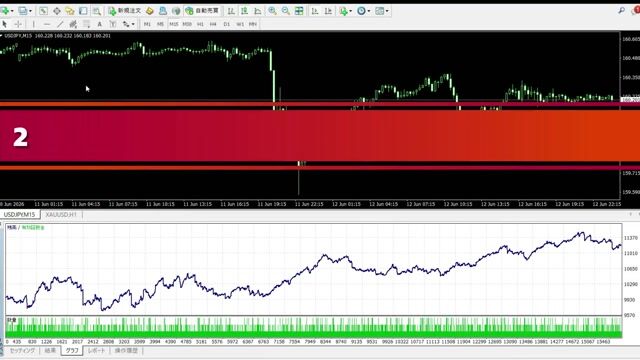Select the text label tool
The height and width of the screenshot is (360, 640).
tap(113, 24)
